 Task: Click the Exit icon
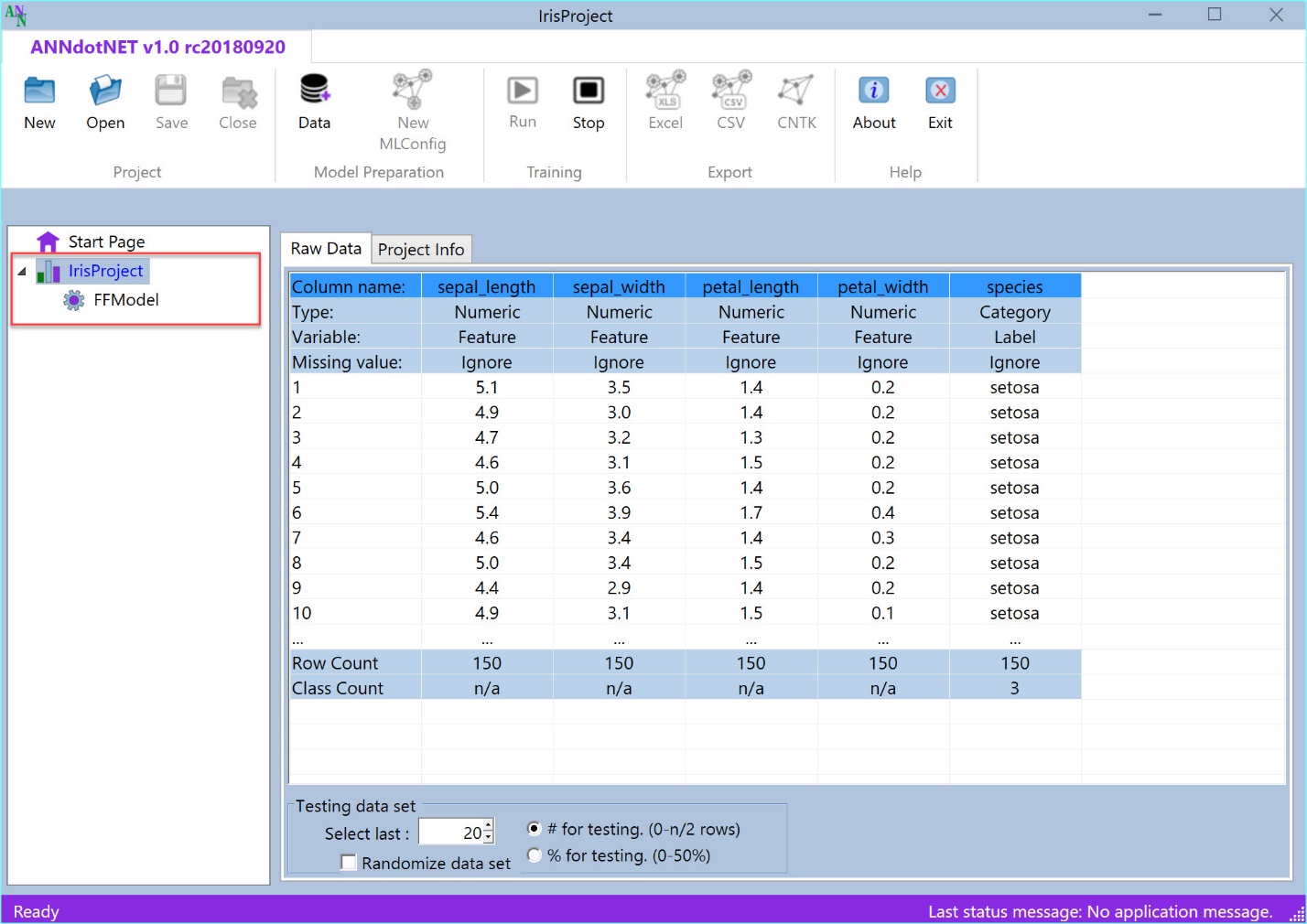[940, 91]
